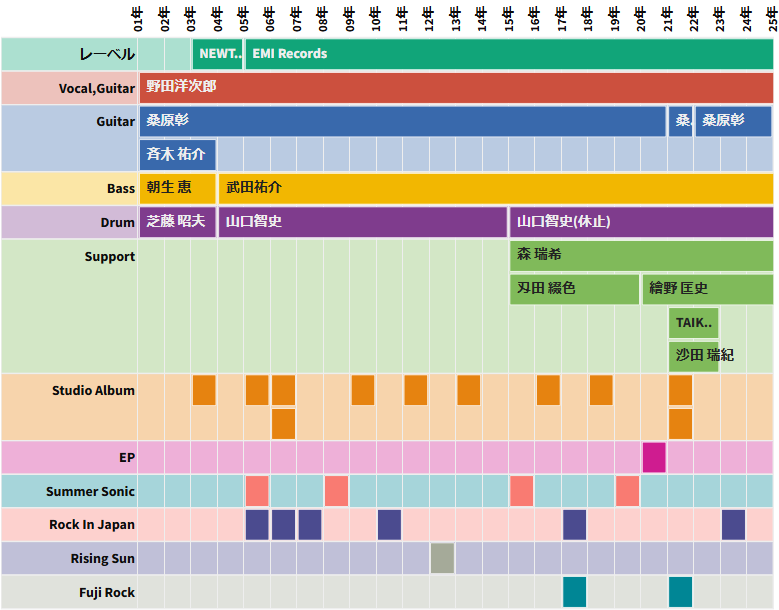Click the 08年 Summer Sonic block

pyautogui.click(x=336, y=491)
